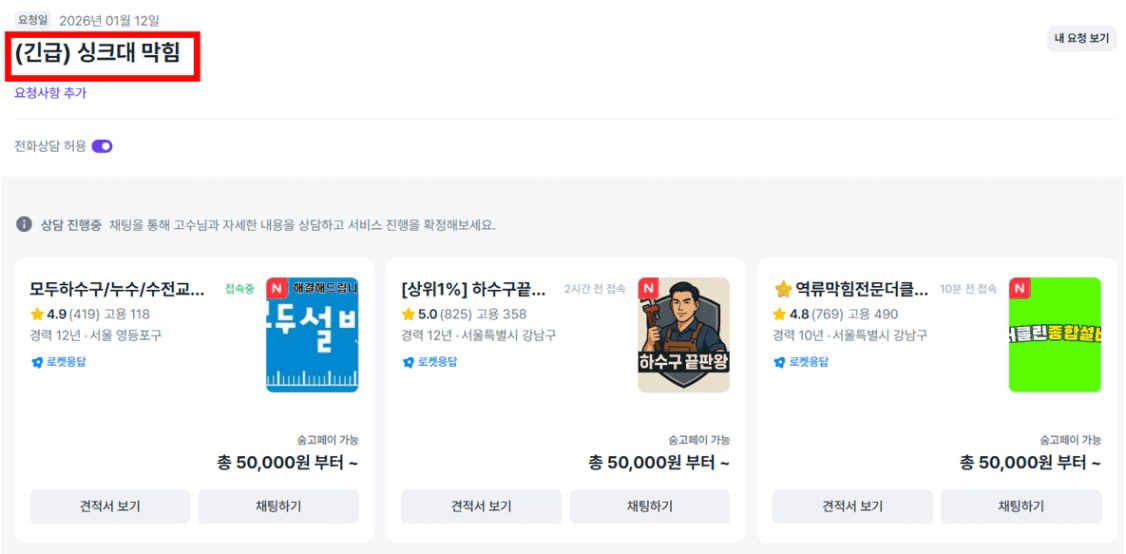Image resolution: width=1126 pixels, height=554 pixels.
Task: Click the 5.0 rating star icon
Action: 408,314
